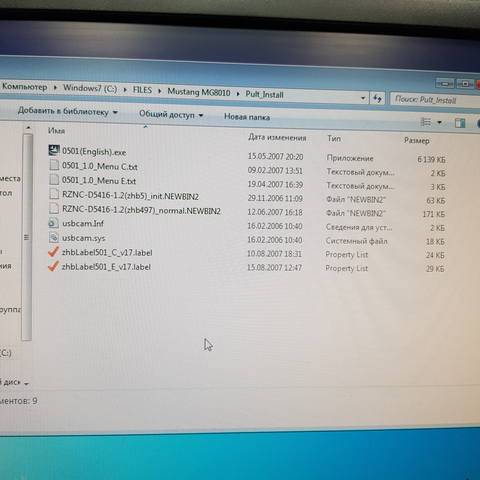
Task: Expand the arrow after Mustang MG8010 in breadcrumb
Action: (238, 94)
